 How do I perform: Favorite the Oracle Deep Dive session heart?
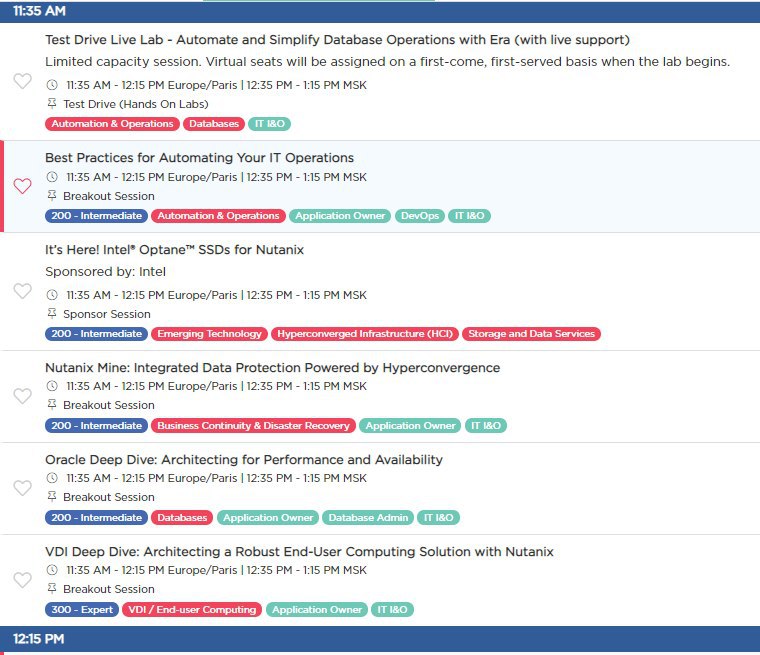coord(22,488)
